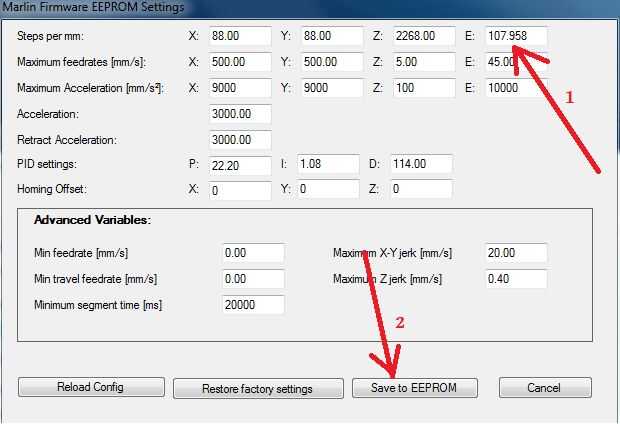Click the Marlin Firmware EEPROM Settings title

tap(93, 7)
